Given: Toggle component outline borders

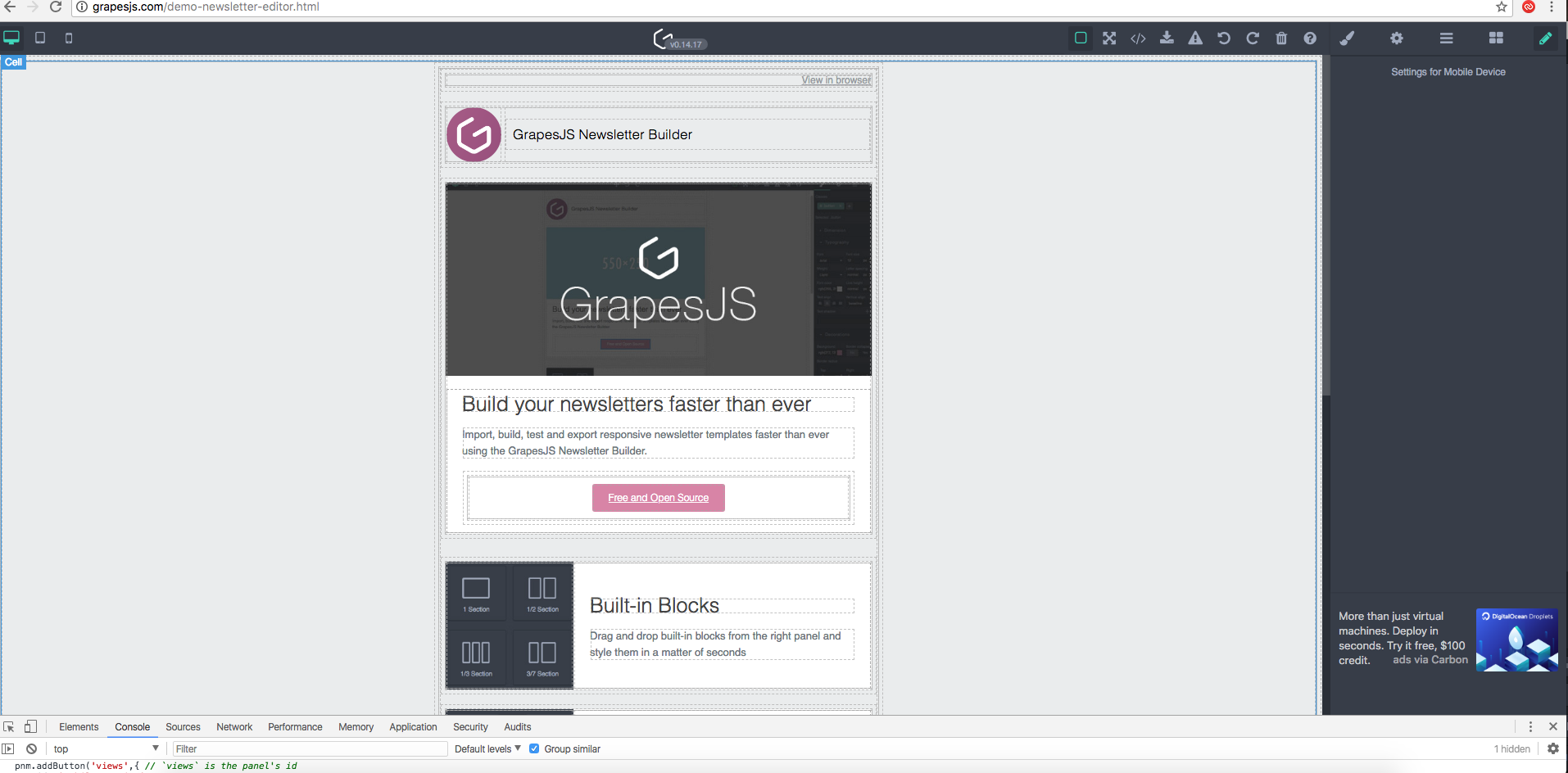Looking at the screenshot, I should pos(1081,38).
